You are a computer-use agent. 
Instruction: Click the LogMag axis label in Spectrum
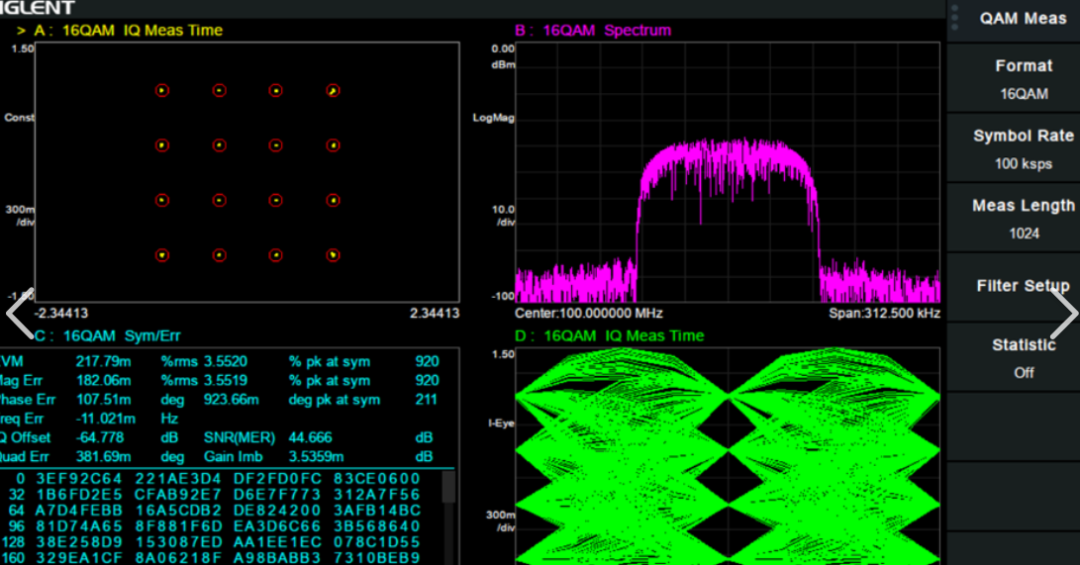tap(493, 118)
